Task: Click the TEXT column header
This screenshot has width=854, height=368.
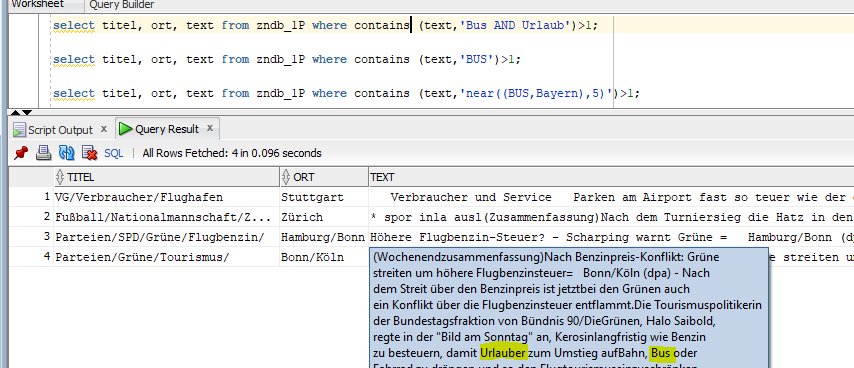Action: click(x=611, y=177)
